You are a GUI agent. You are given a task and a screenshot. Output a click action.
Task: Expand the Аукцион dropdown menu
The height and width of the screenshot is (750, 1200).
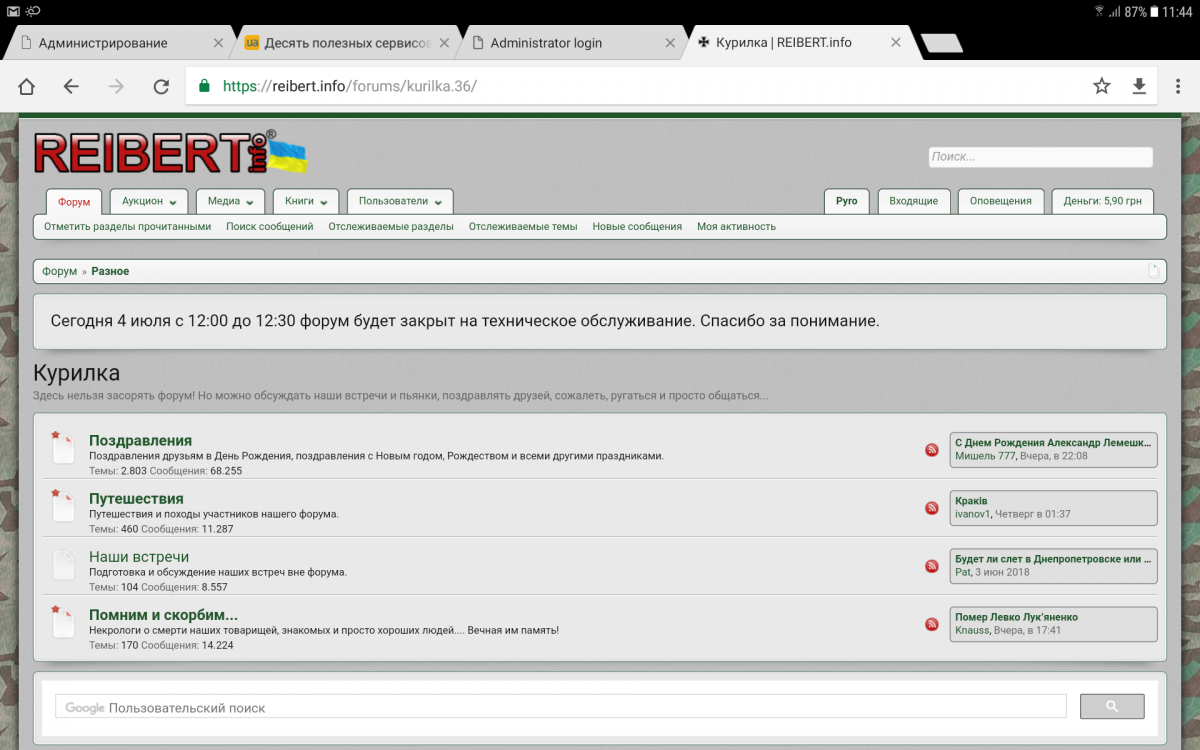click(x=149, y=201)
